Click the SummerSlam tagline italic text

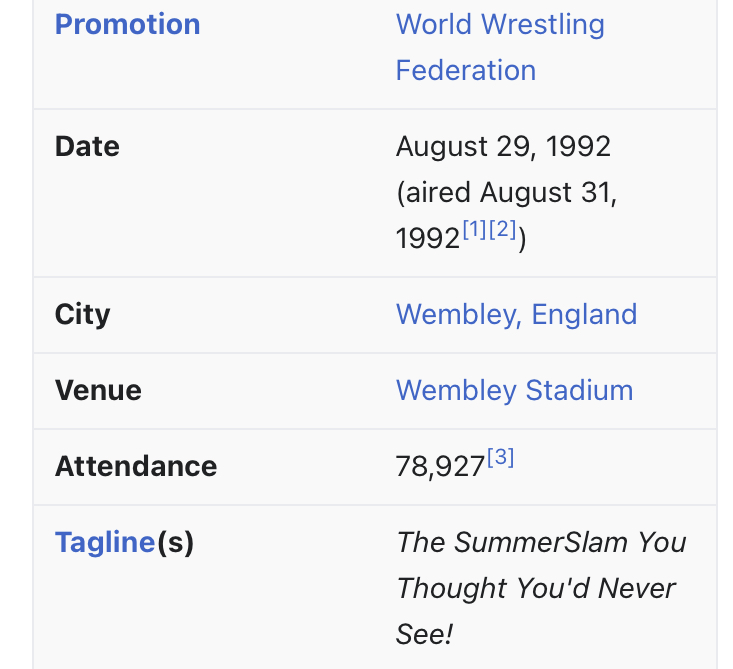coord(541,588)
